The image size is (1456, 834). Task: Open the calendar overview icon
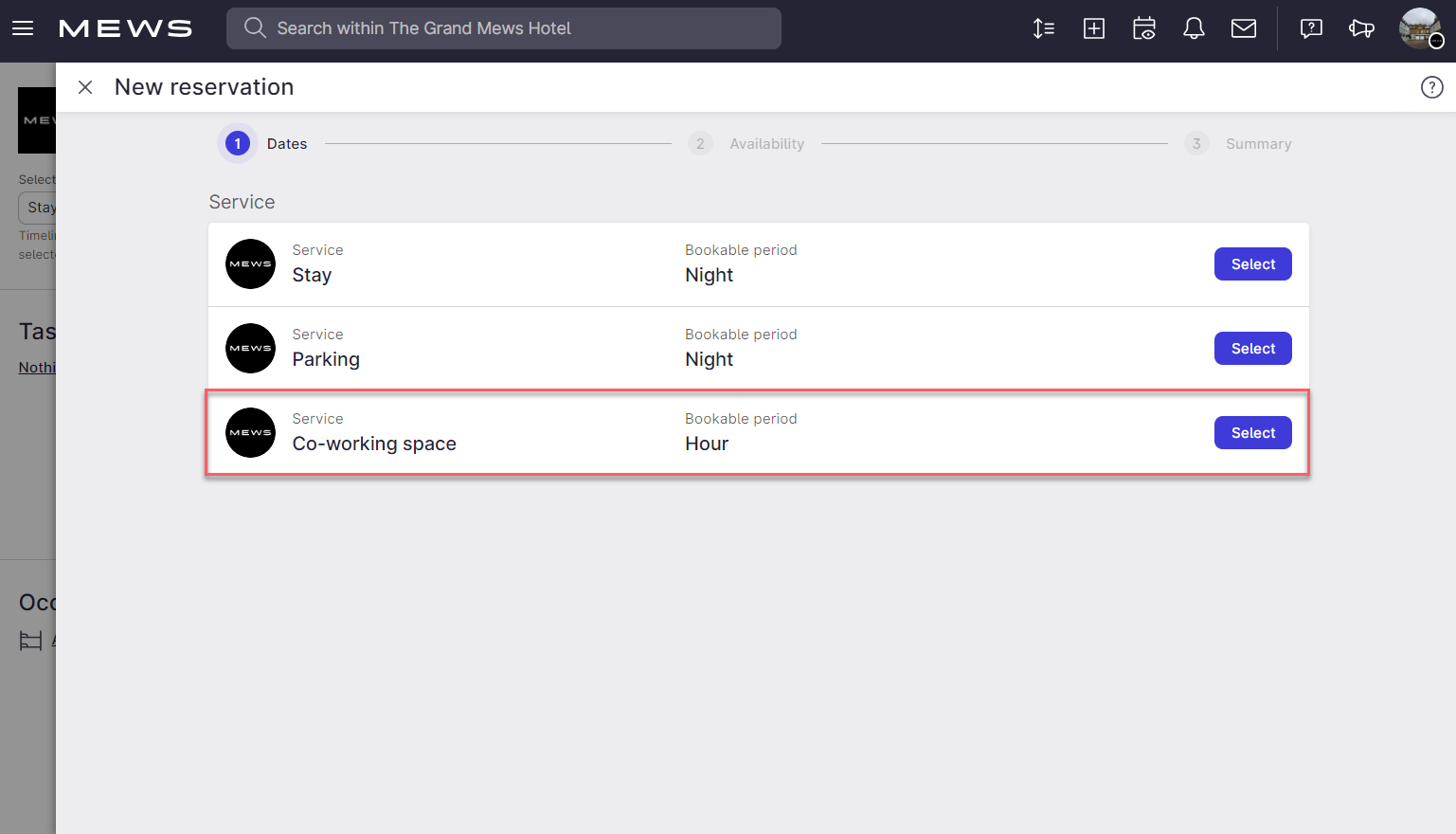1144,28
